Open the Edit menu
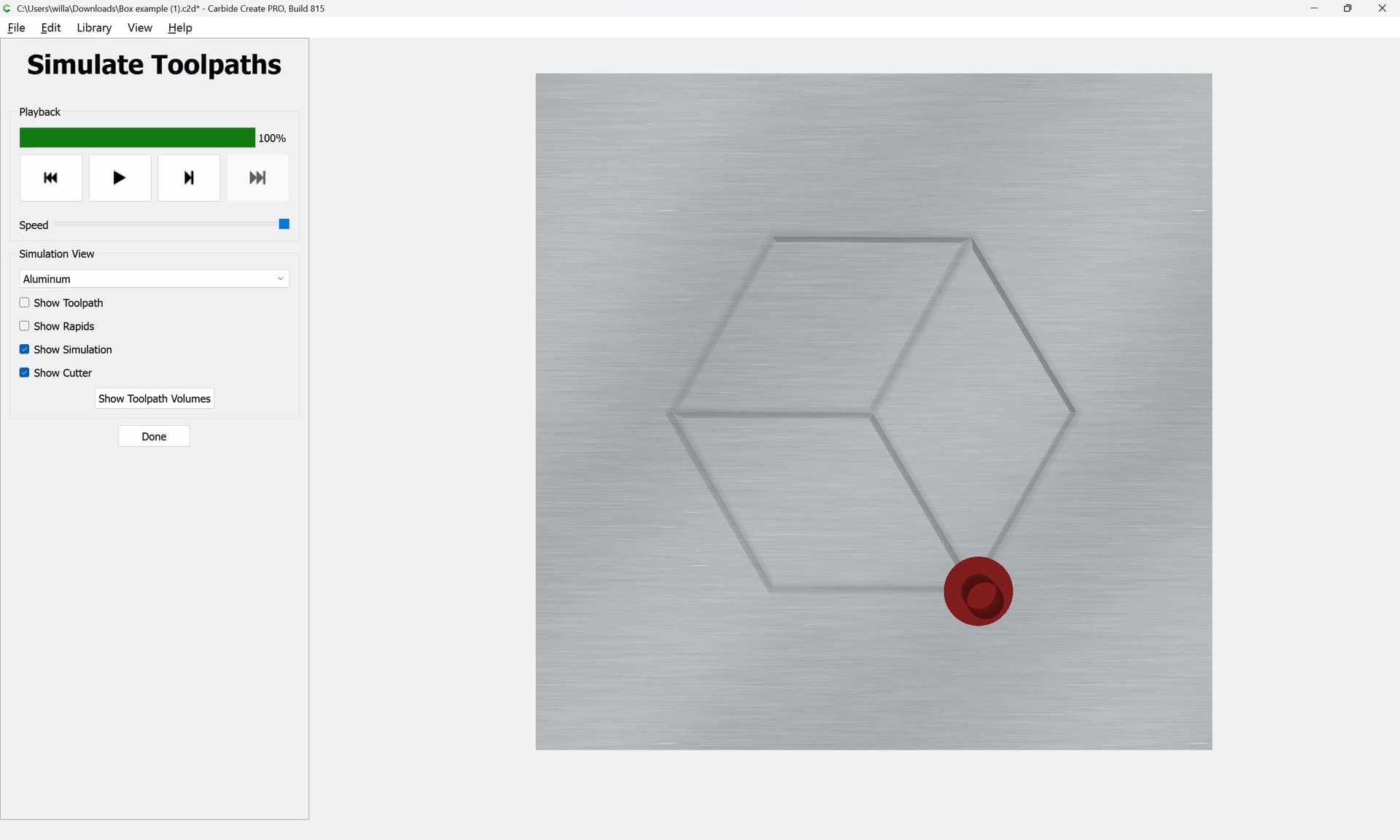 51,28
